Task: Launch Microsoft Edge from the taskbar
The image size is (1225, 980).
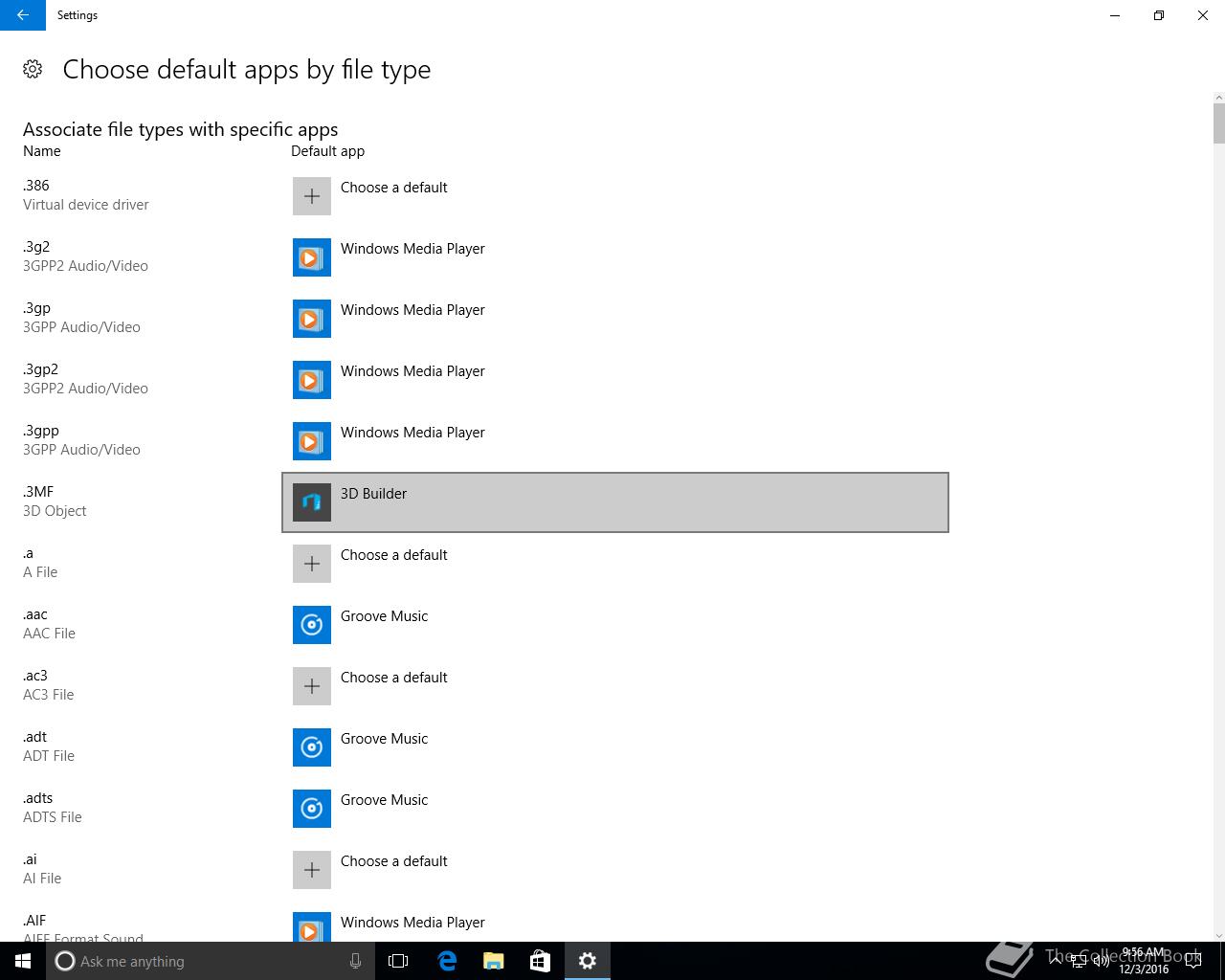Action: pyautogui.click(x=447, y=961)
